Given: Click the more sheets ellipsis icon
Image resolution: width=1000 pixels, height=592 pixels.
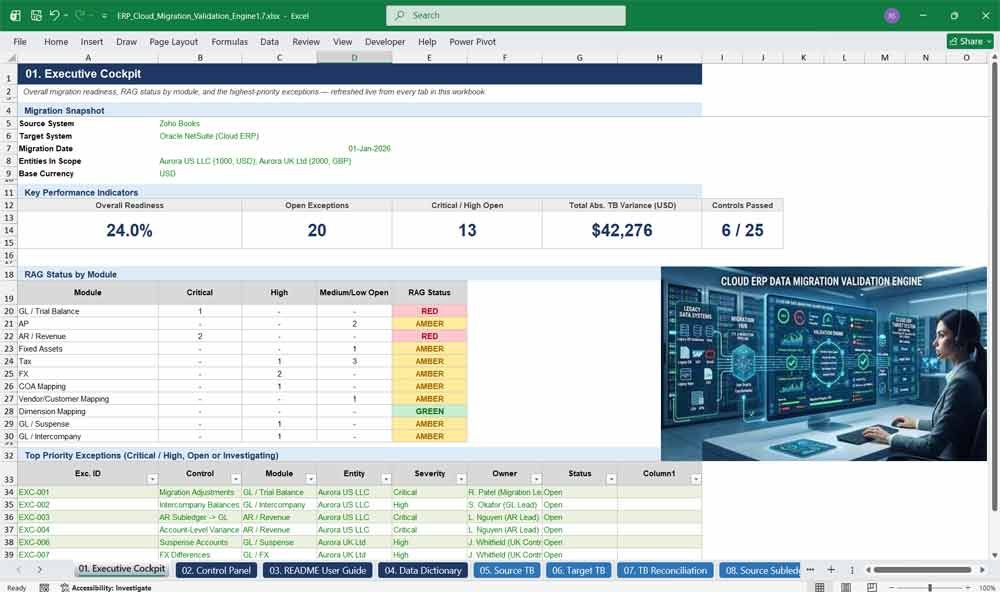Looking at the screenshot, I should click(810, 570).
